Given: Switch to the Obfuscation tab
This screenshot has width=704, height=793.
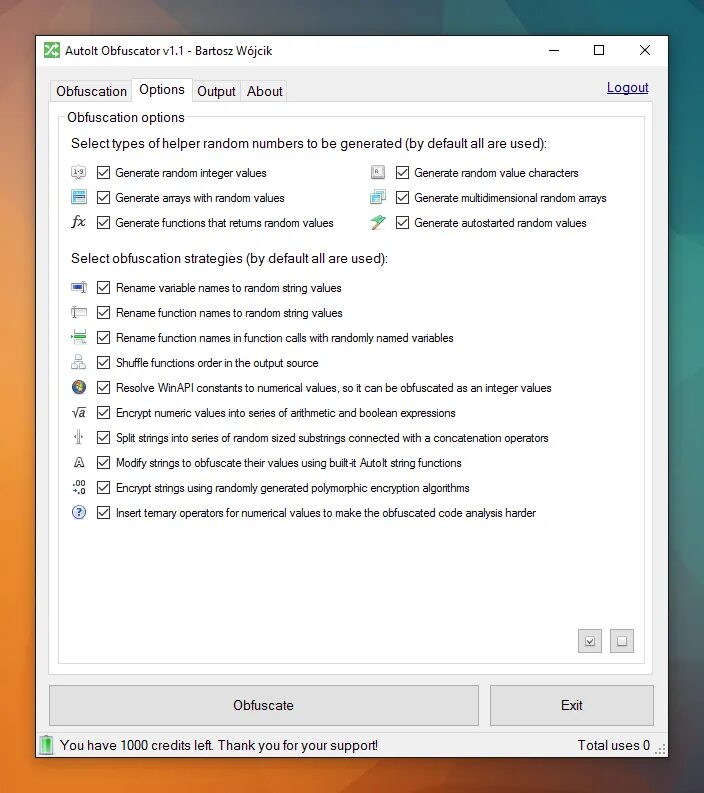Looking at the screenshot, I should tap(91, 91).
